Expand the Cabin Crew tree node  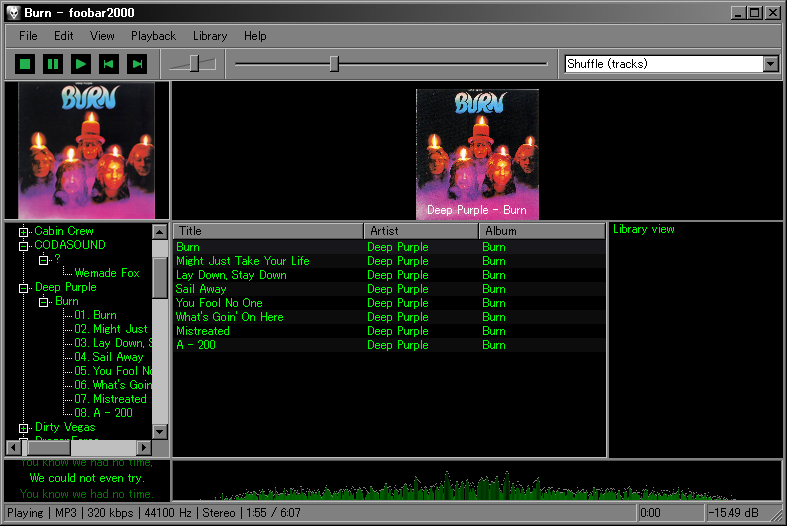(23, 232)
